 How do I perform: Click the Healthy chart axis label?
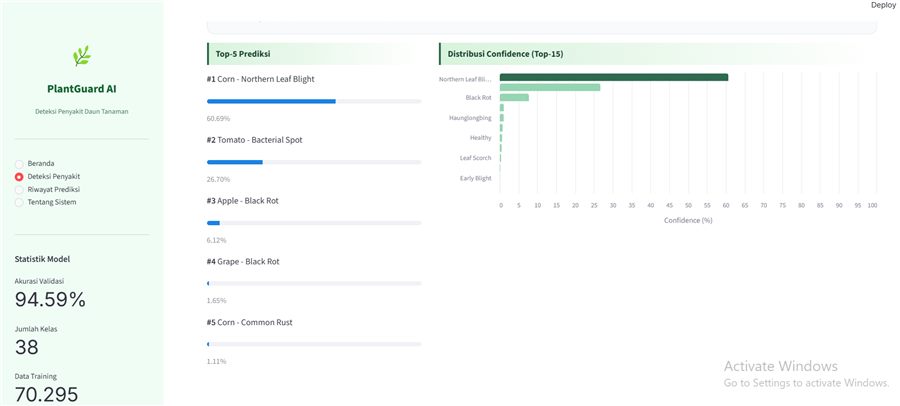pyautogui.click(x=480, y=138)
